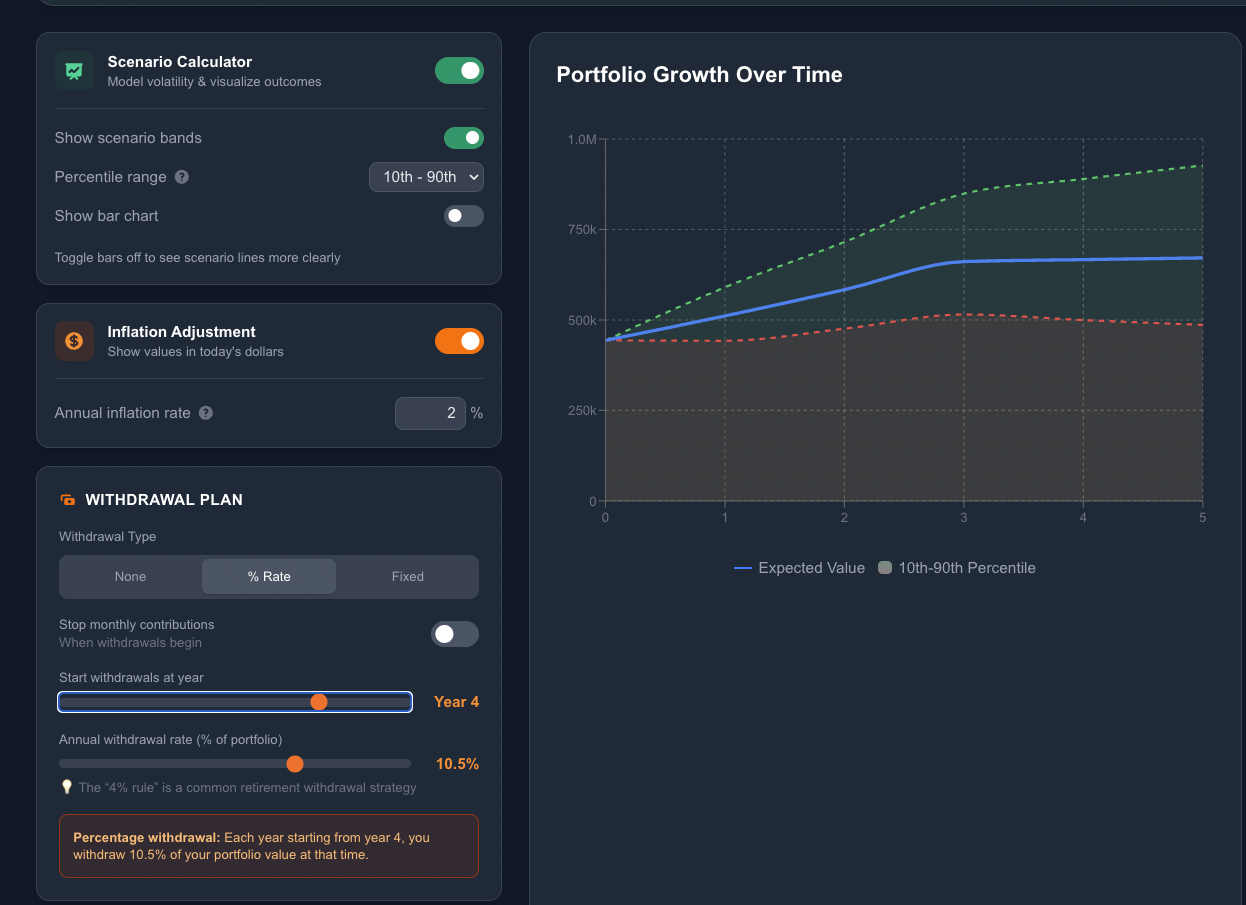Turn off Show scenario bands
The width and height of the screenshot is (1246, 905).
463,137
